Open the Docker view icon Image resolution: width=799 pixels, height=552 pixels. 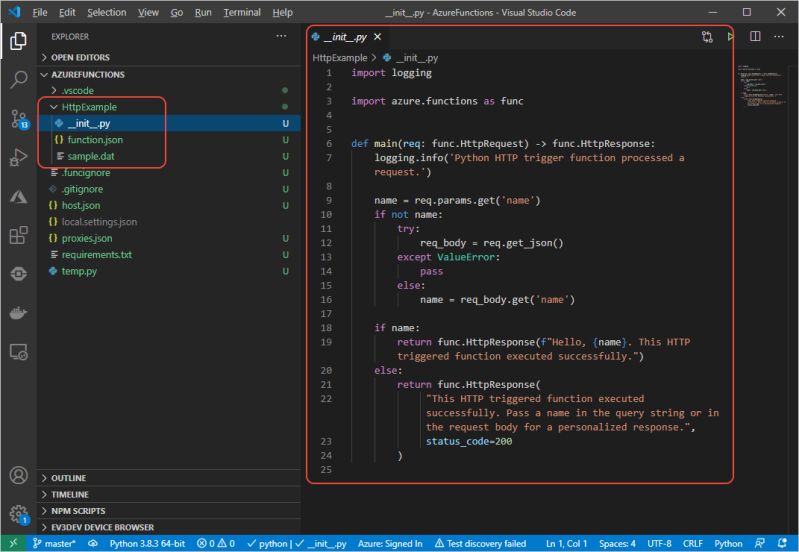[x=18, y=312]
